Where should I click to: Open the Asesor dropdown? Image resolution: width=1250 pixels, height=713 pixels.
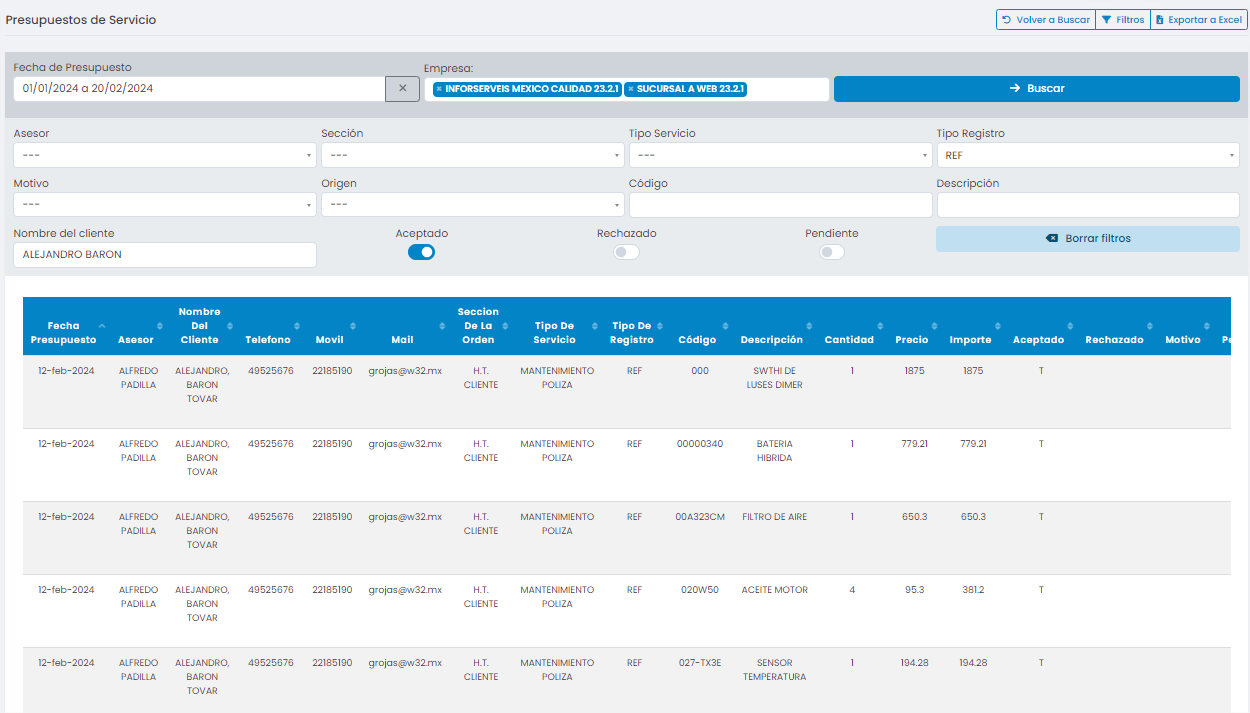[x=165, y=155]
